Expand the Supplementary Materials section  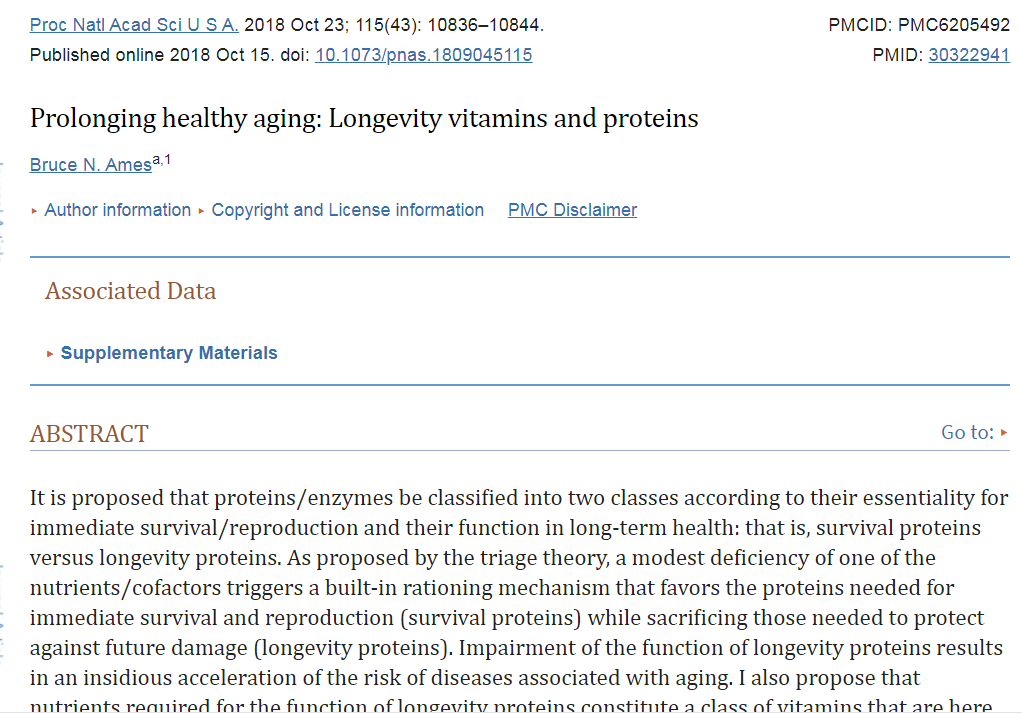[169, 353]
